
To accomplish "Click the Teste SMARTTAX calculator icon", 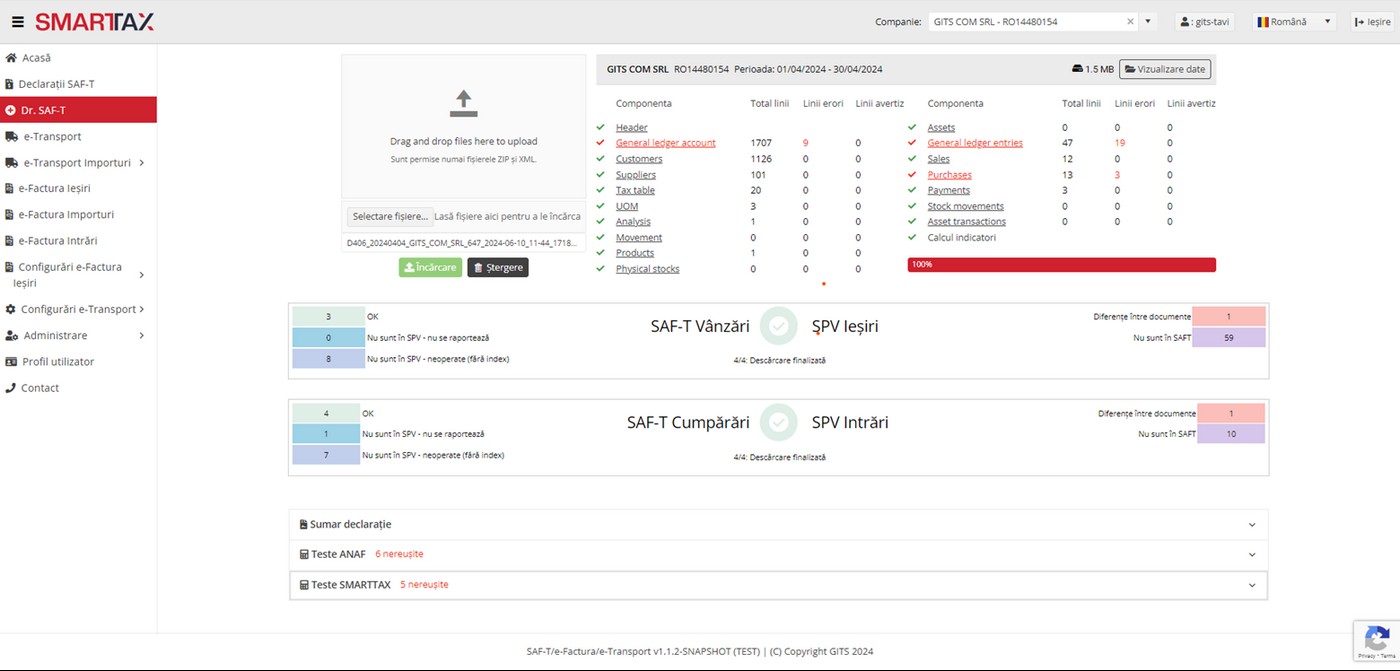I will (303, 584).
